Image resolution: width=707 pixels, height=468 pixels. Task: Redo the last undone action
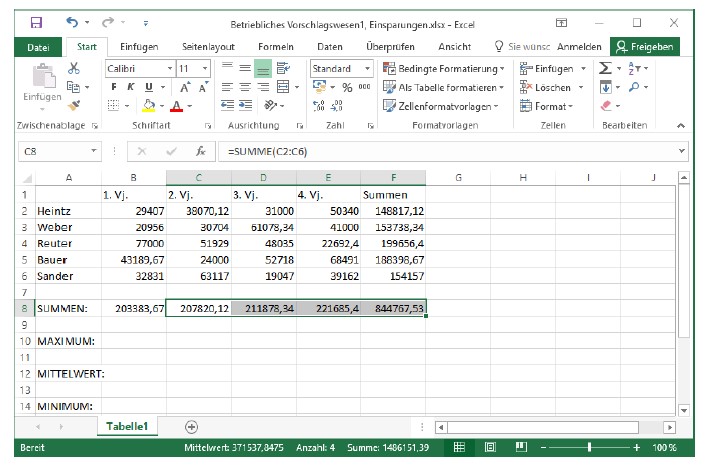pos(108,22)
